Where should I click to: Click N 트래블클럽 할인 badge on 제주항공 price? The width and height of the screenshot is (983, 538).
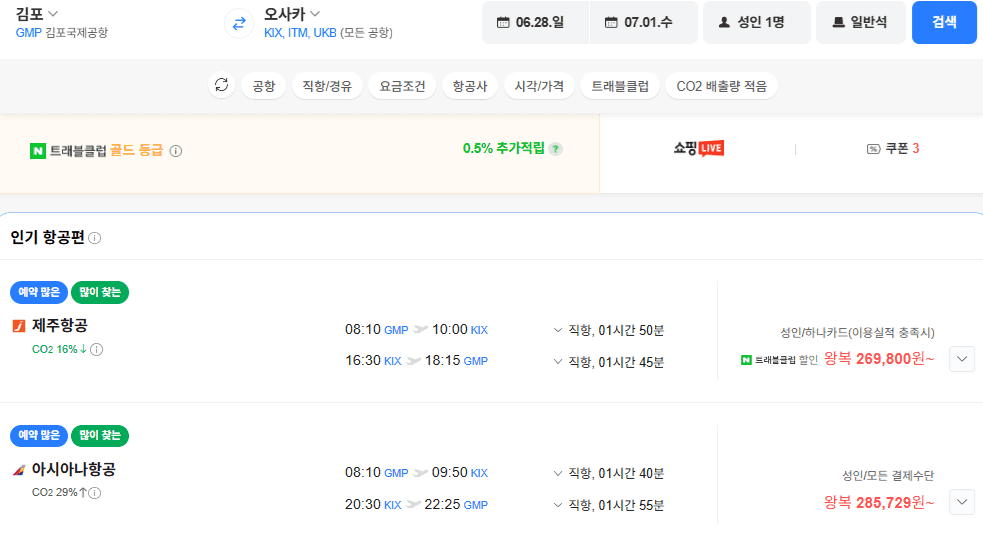click(x=779, y=360)
